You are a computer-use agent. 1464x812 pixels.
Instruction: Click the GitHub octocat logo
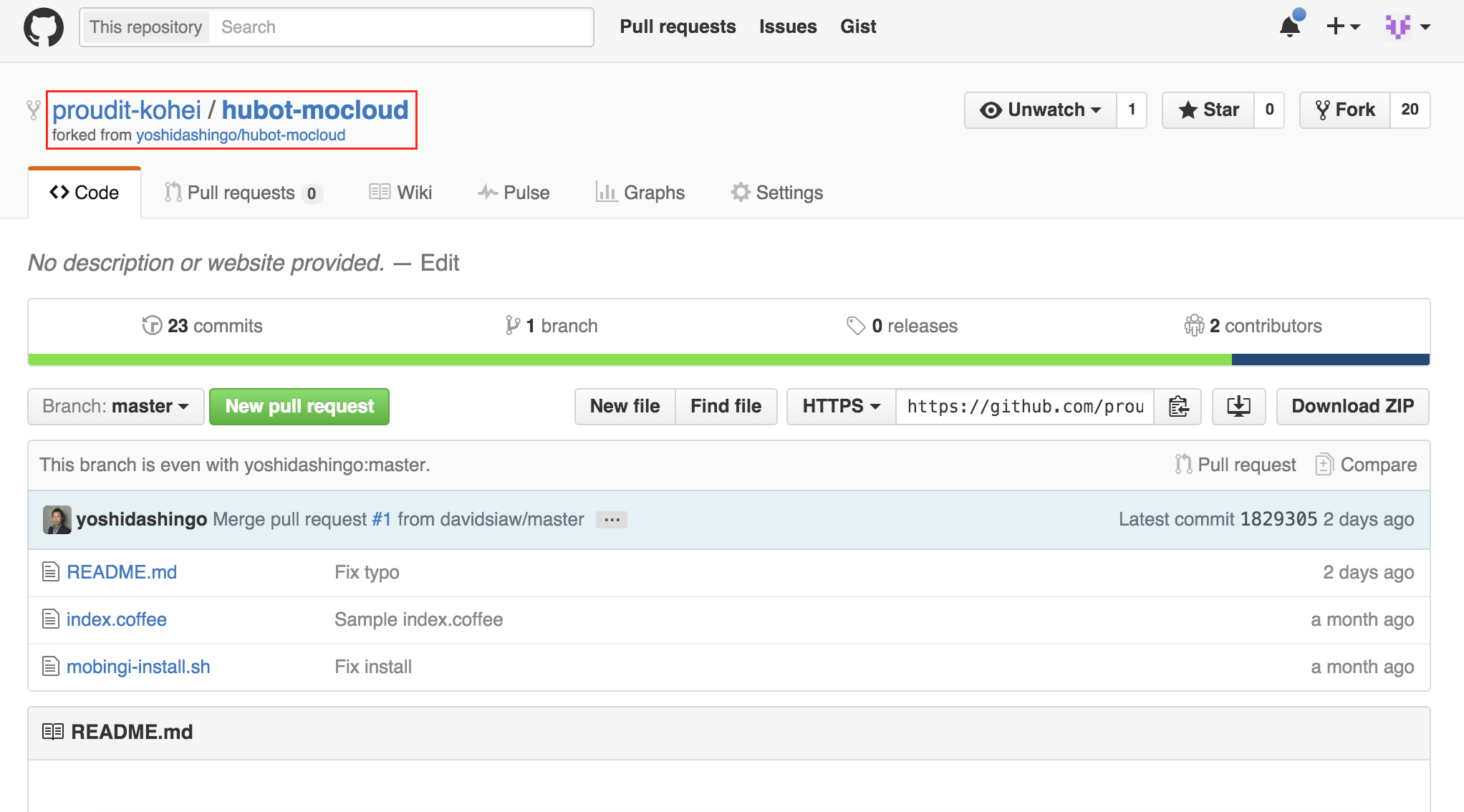pos(44,26)
